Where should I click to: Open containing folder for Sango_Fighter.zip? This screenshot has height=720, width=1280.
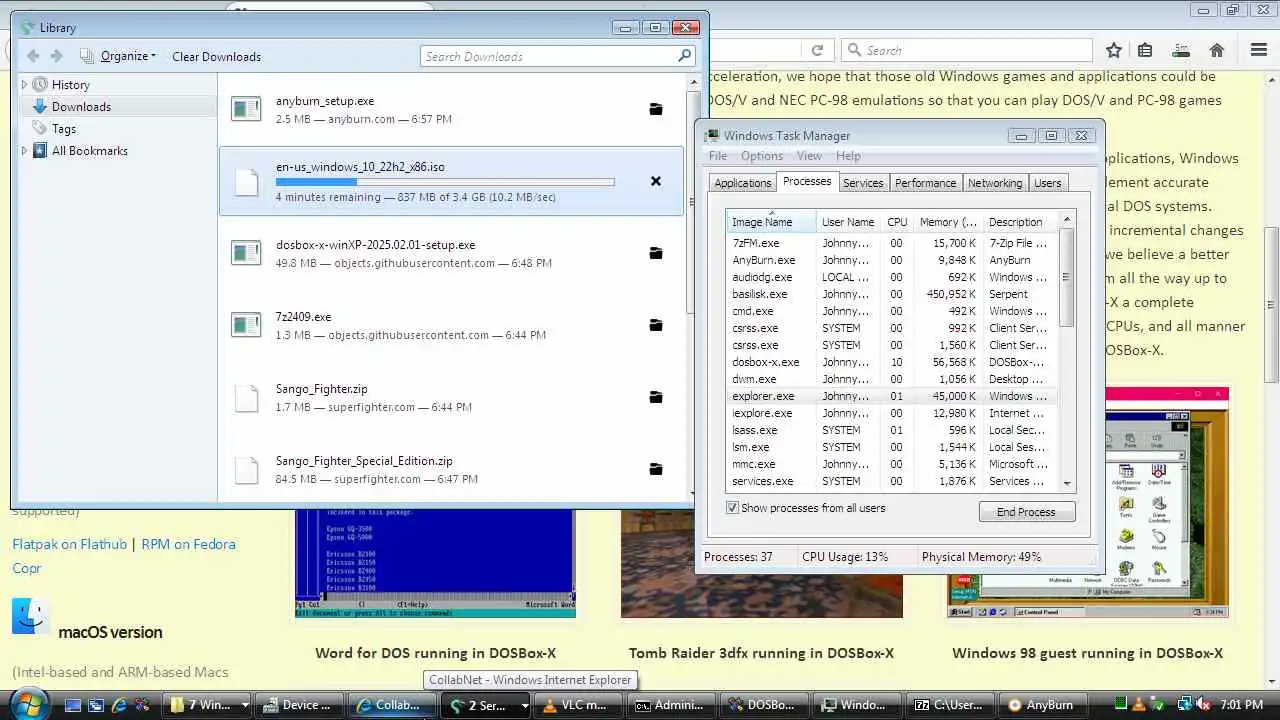(656, 397)
